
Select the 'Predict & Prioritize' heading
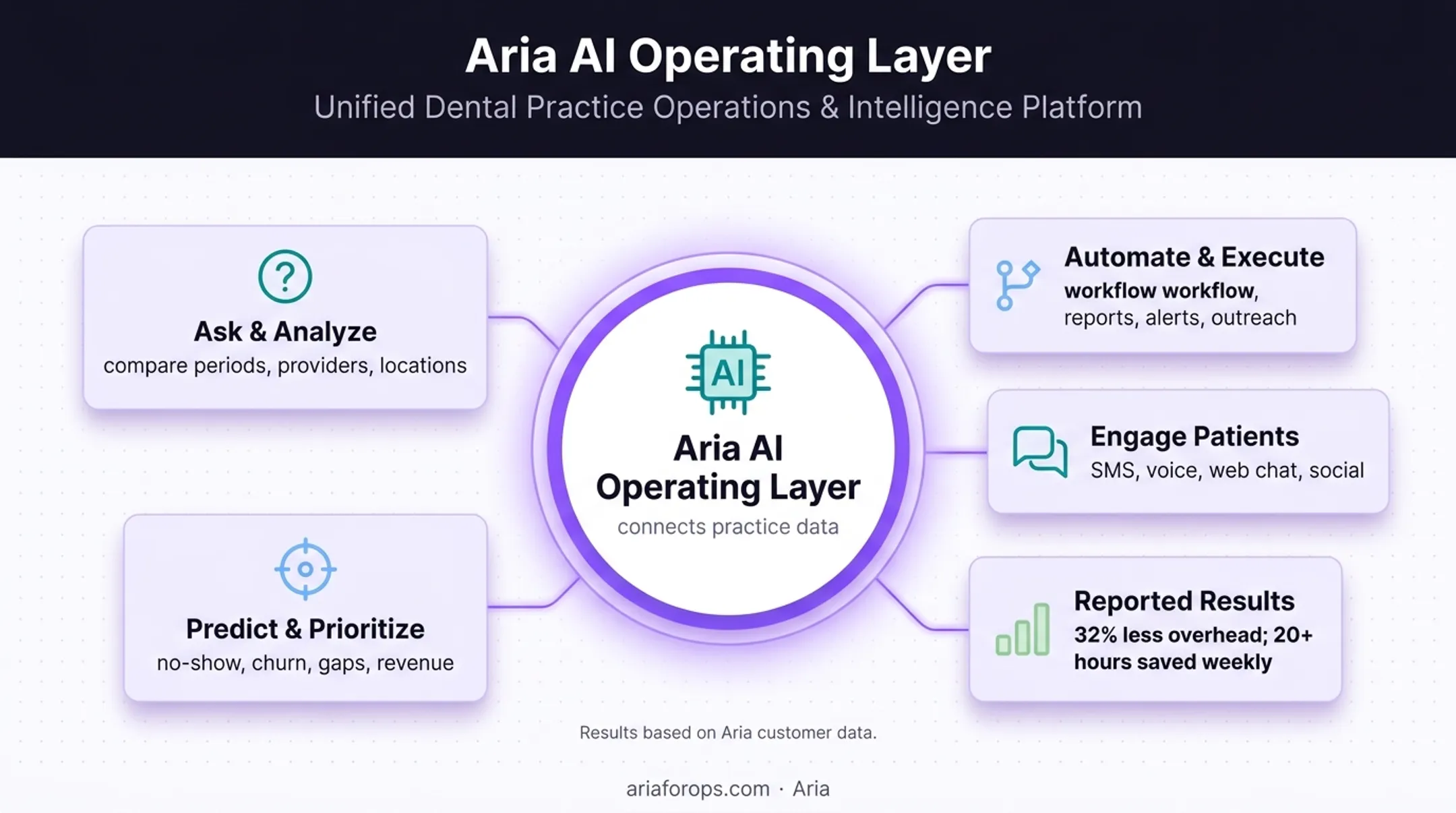305,629
